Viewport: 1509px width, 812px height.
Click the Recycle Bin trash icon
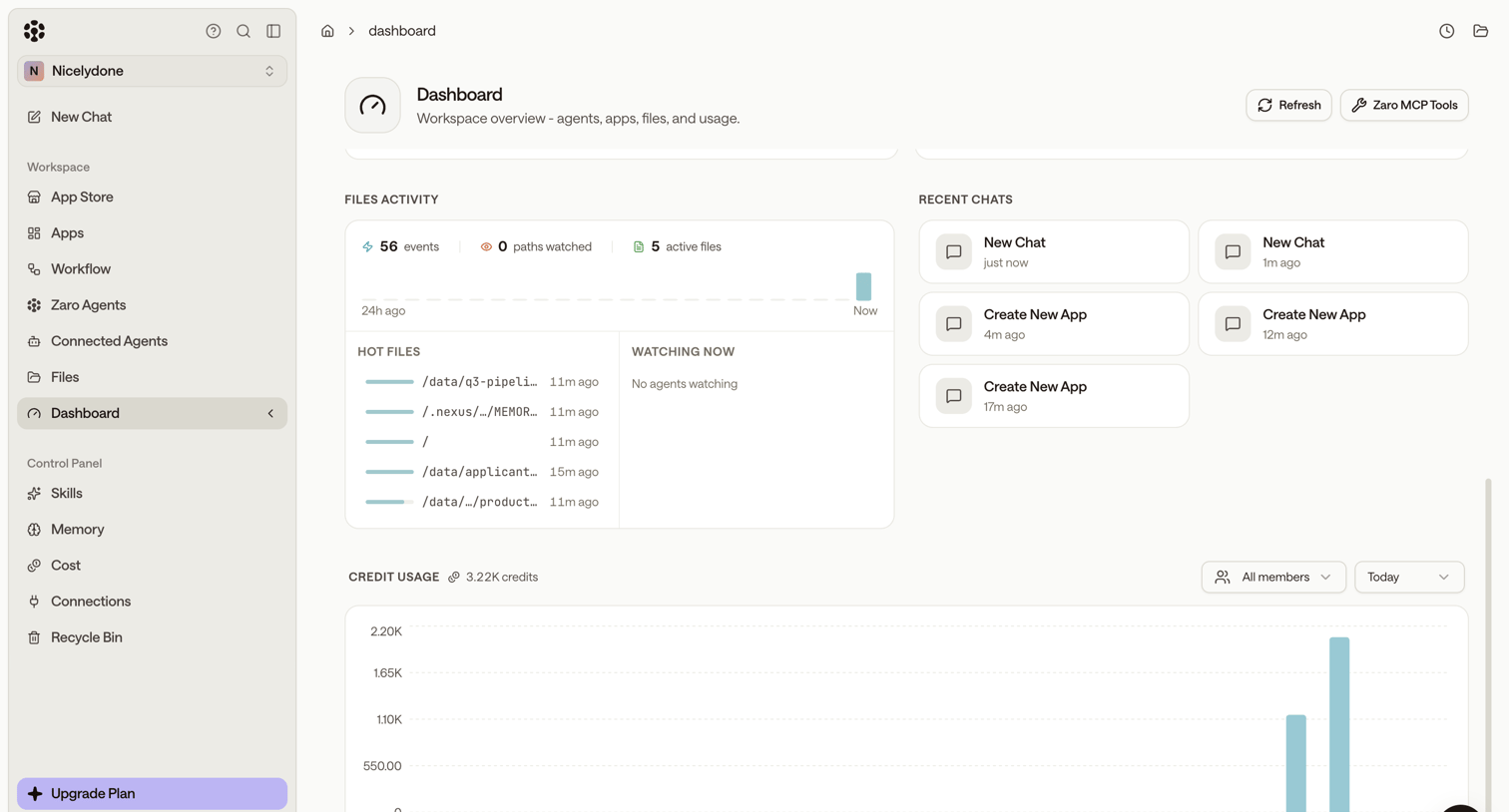tap(34, 637)
